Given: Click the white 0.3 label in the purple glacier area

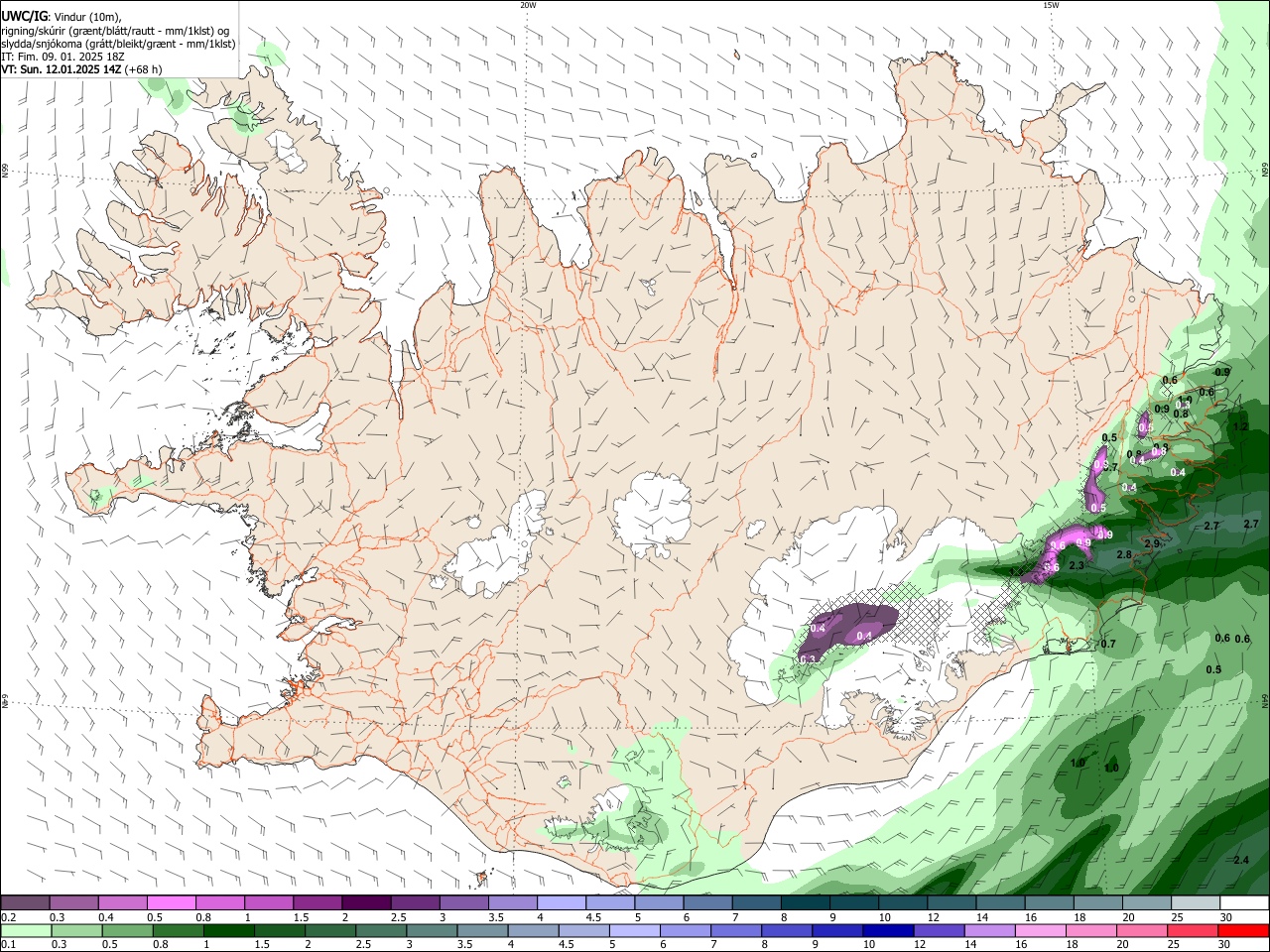Looking at the screenshot, I should click(808, 659).
